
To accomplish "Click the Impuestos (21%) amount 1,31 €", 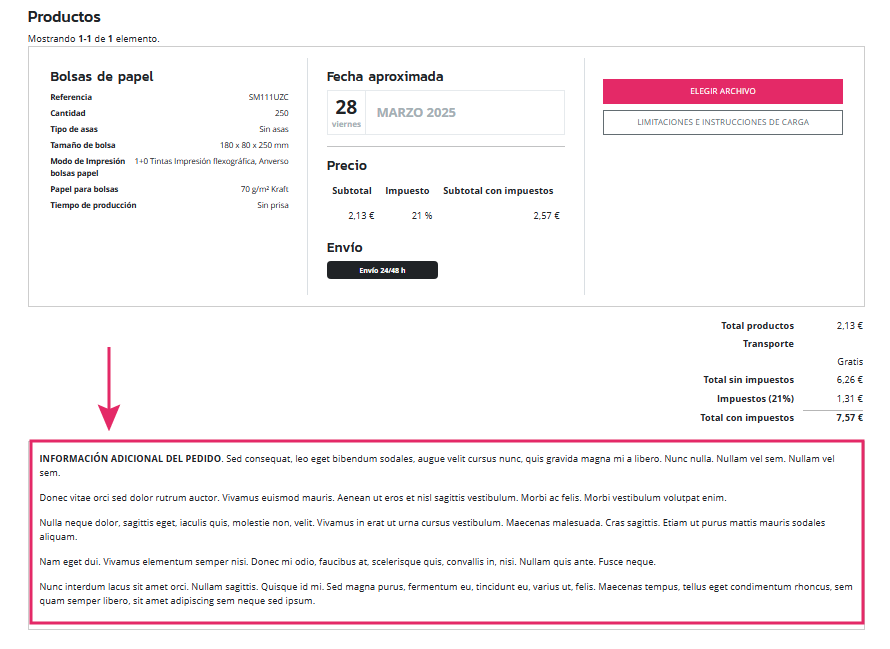I will click(849, 398).
